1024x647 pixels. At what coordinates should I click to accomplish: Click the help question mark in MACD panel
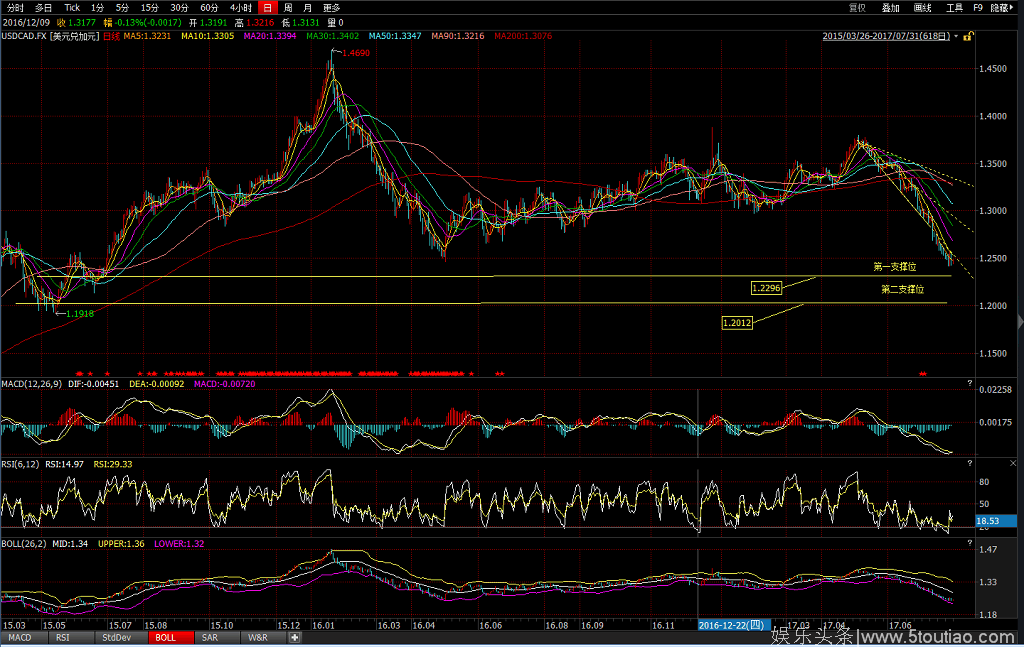pos(970,383)
